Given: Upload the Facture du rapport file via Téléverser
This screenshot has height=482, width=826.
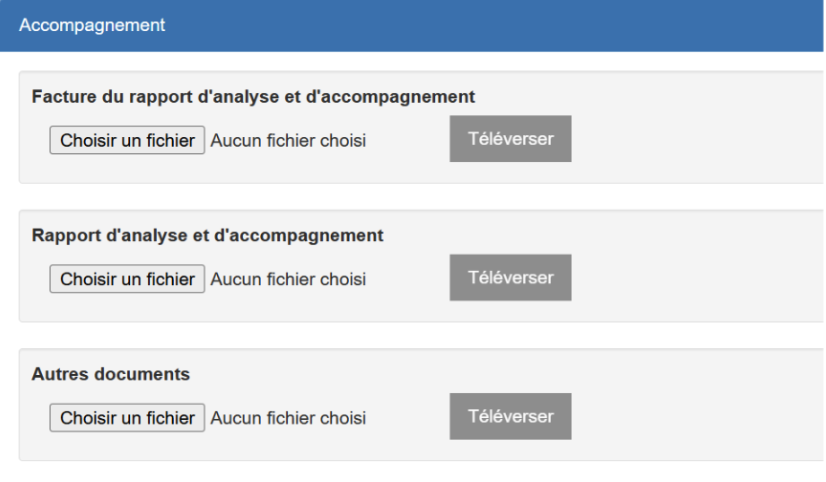Looking at the screenshot, I should [510, 139].
